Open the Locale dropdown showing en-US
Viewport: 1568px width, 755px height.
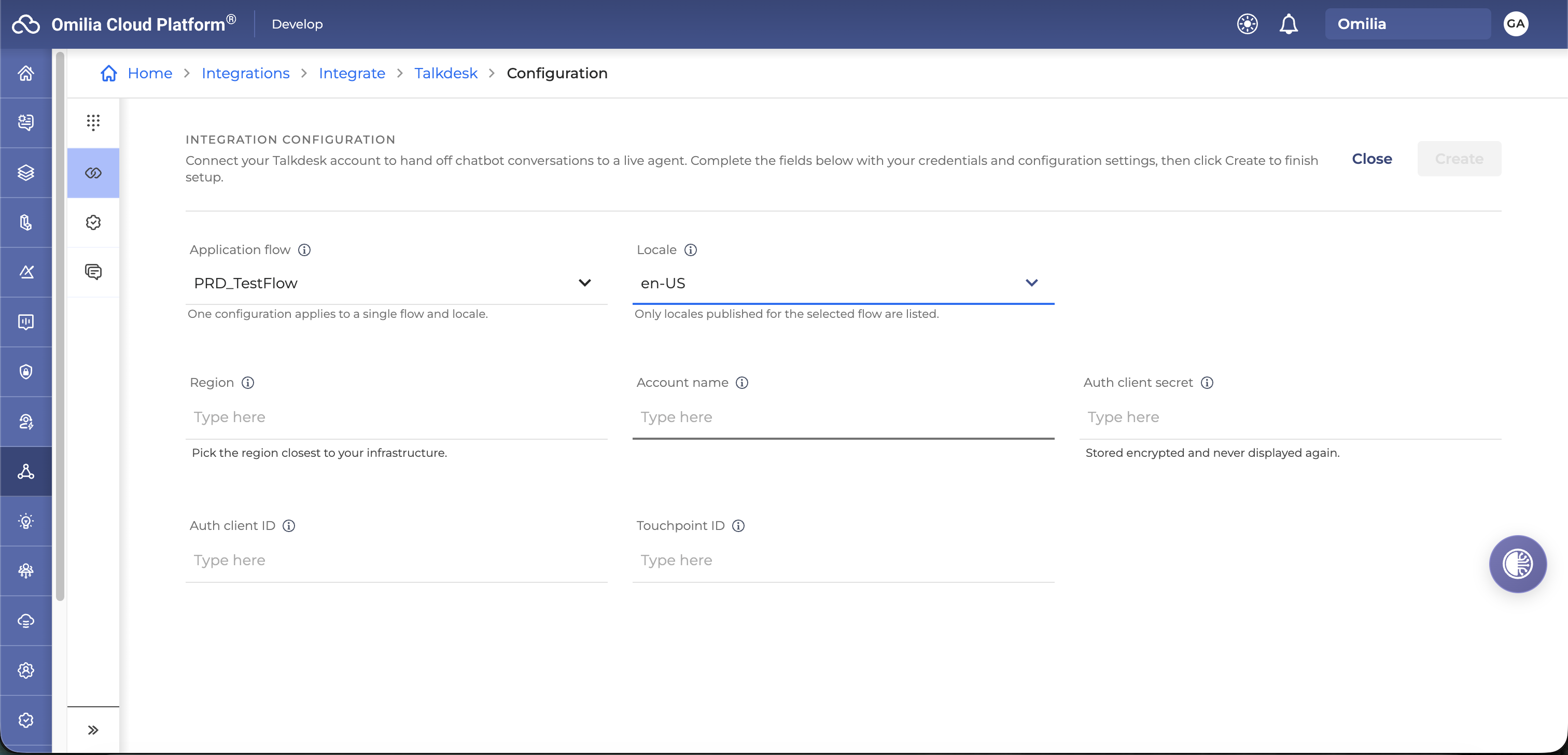pyautogui.click(x=843, y=284)
